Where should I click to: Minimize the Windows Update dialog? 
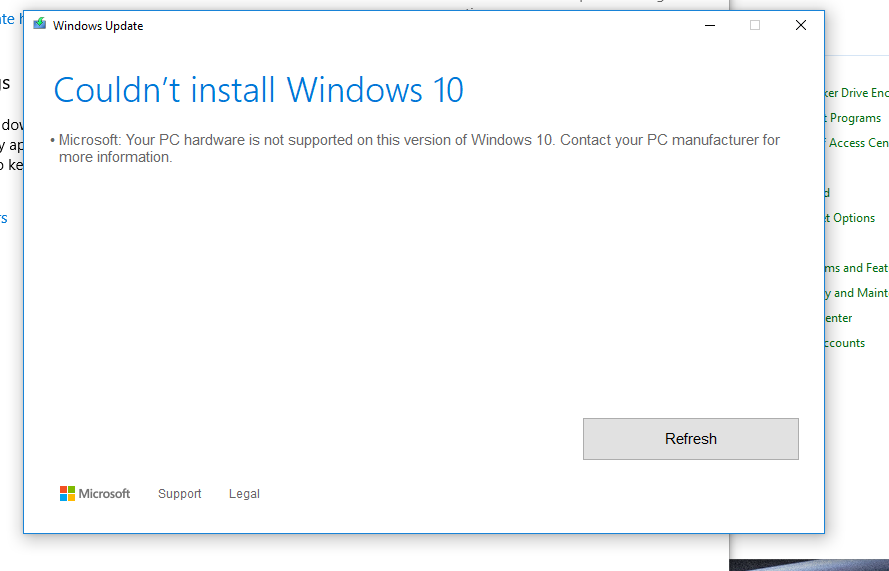(x=710, y=25)
